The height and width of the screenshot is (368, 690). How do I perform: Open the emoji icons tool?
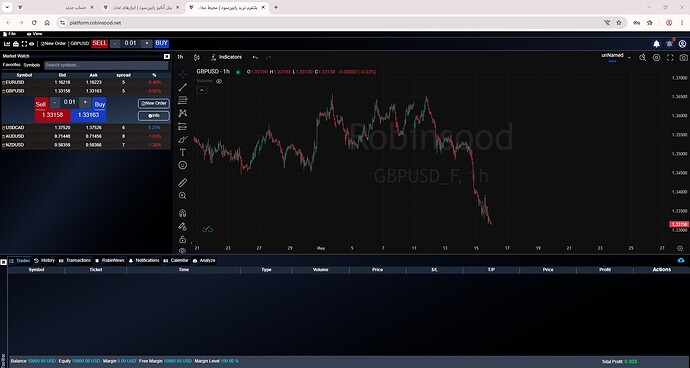click(x=183, y=166)
